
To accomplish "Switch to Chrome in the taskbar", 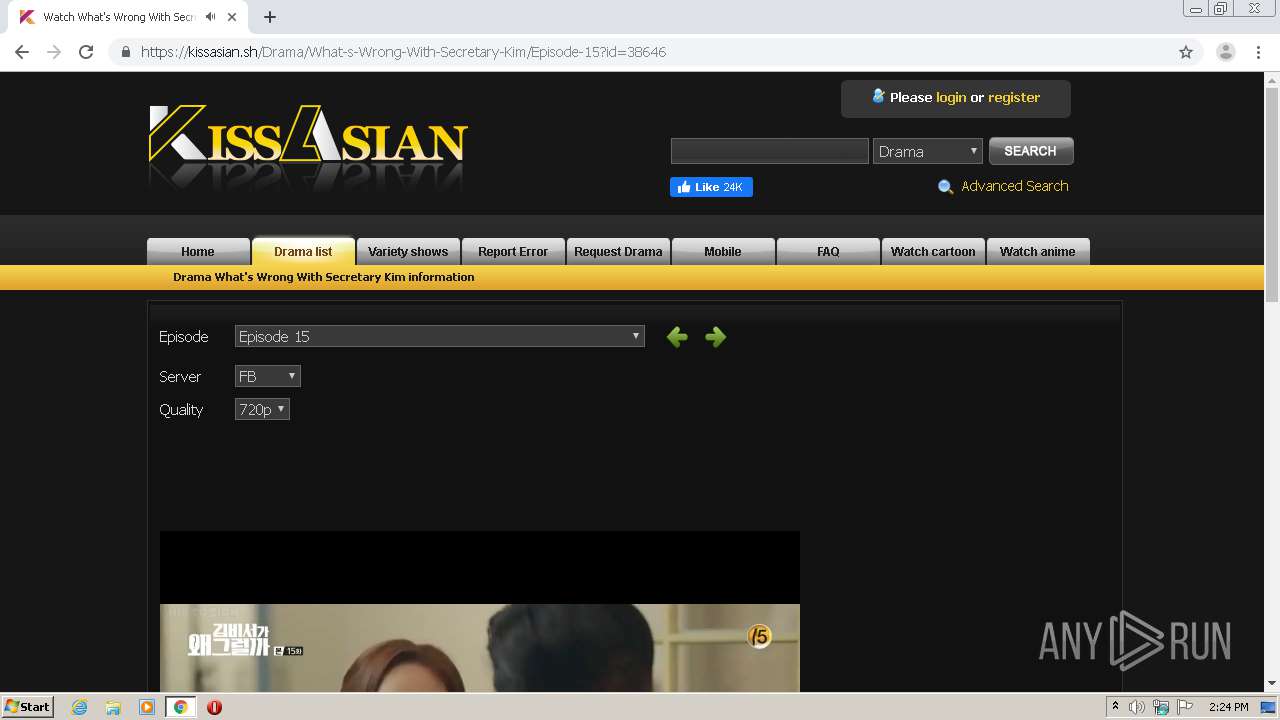I will [181, 707].
